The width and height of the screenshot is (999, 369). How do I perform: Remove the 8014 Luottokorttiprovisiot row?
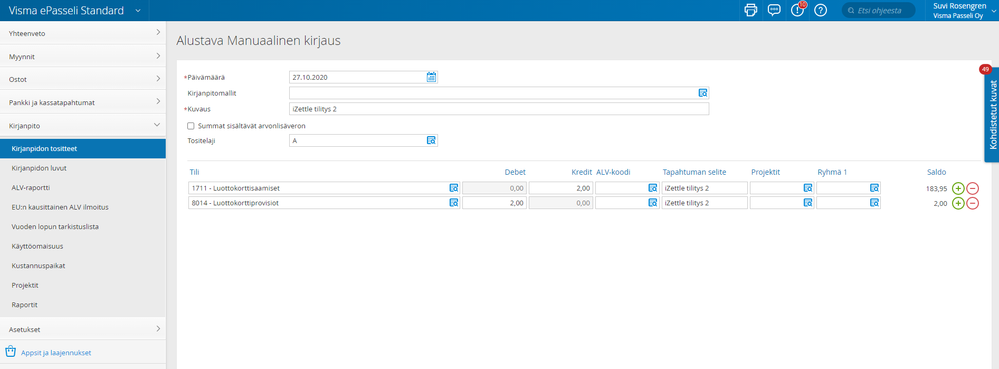973,203
